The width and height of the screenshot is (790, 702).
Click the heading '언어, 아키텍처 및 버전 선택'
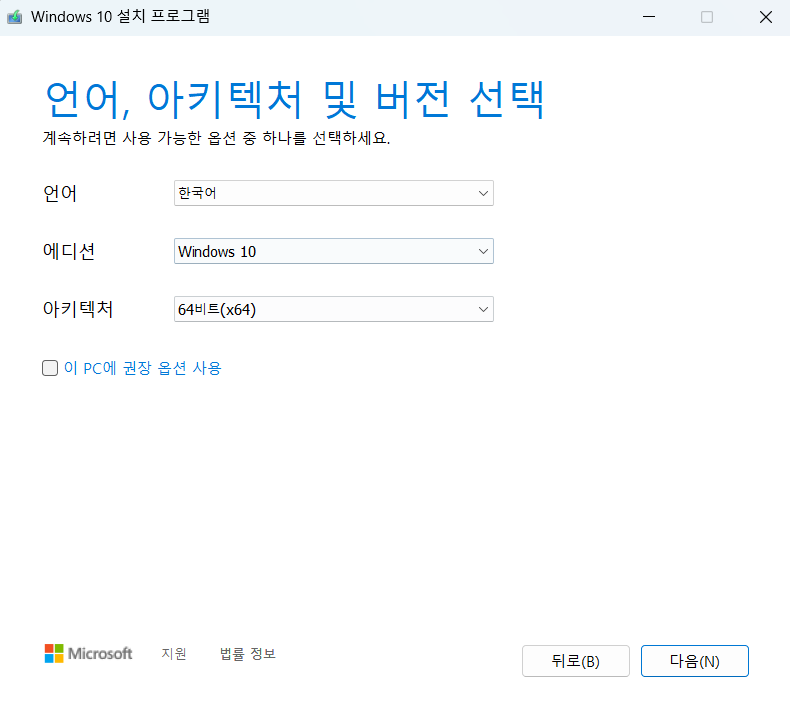pos(295,99)
